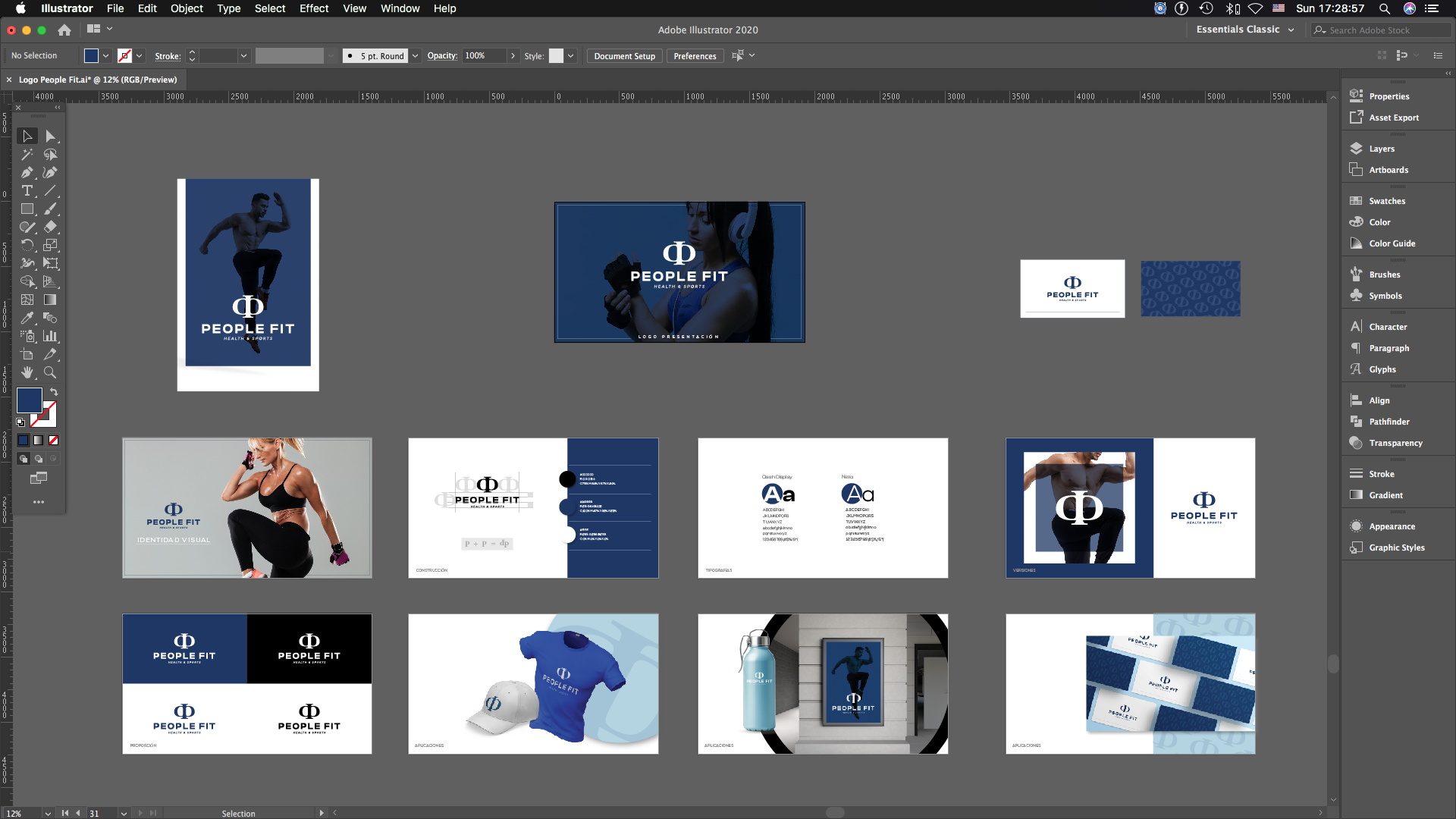Image resolution: width=1456 pixels, height=819 pixels.
Task: Expand the opacity slider arrow
Action: 513,56
